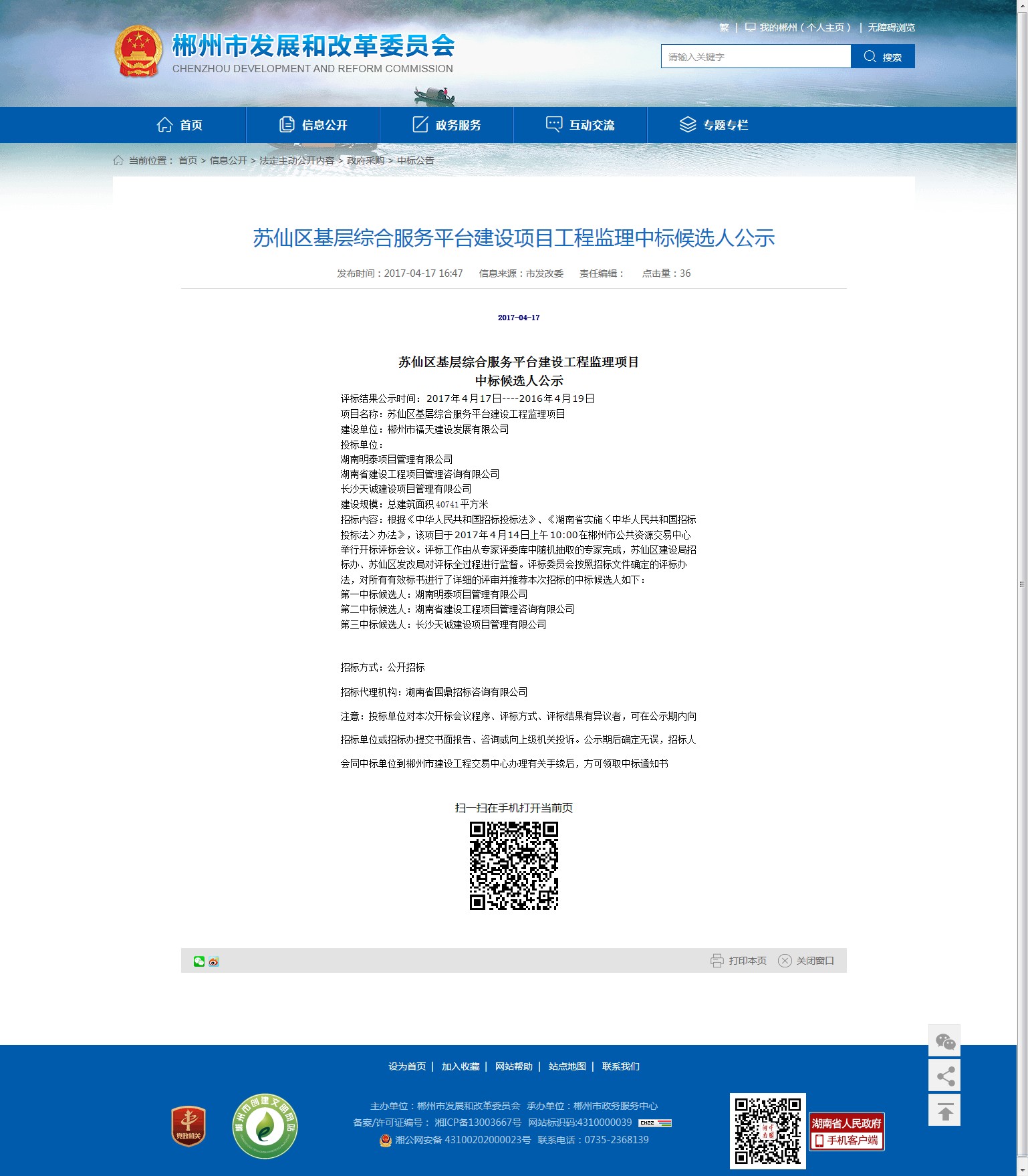
Task: Open the 无障碍浏览 accessibility link
Action: tap(891, 27)
